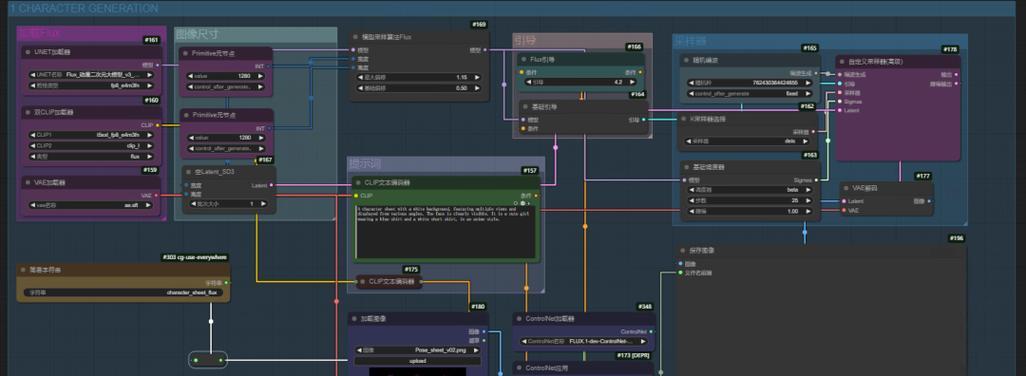
Task: Open the UNET名称 model dropdown
Action: click(91, 75)
